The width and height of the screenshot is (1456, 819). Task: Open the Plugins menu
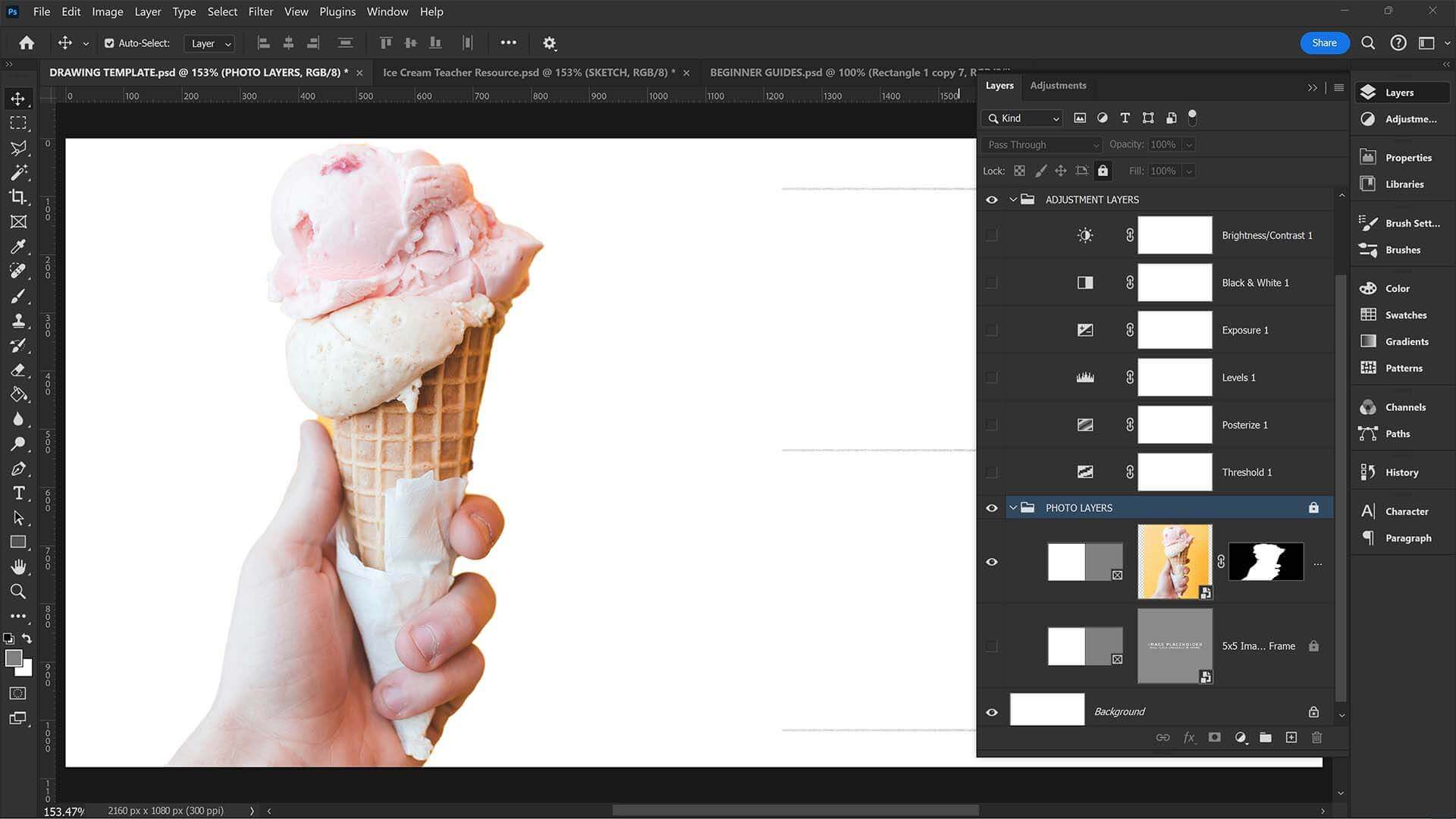(x=337, y=11)
